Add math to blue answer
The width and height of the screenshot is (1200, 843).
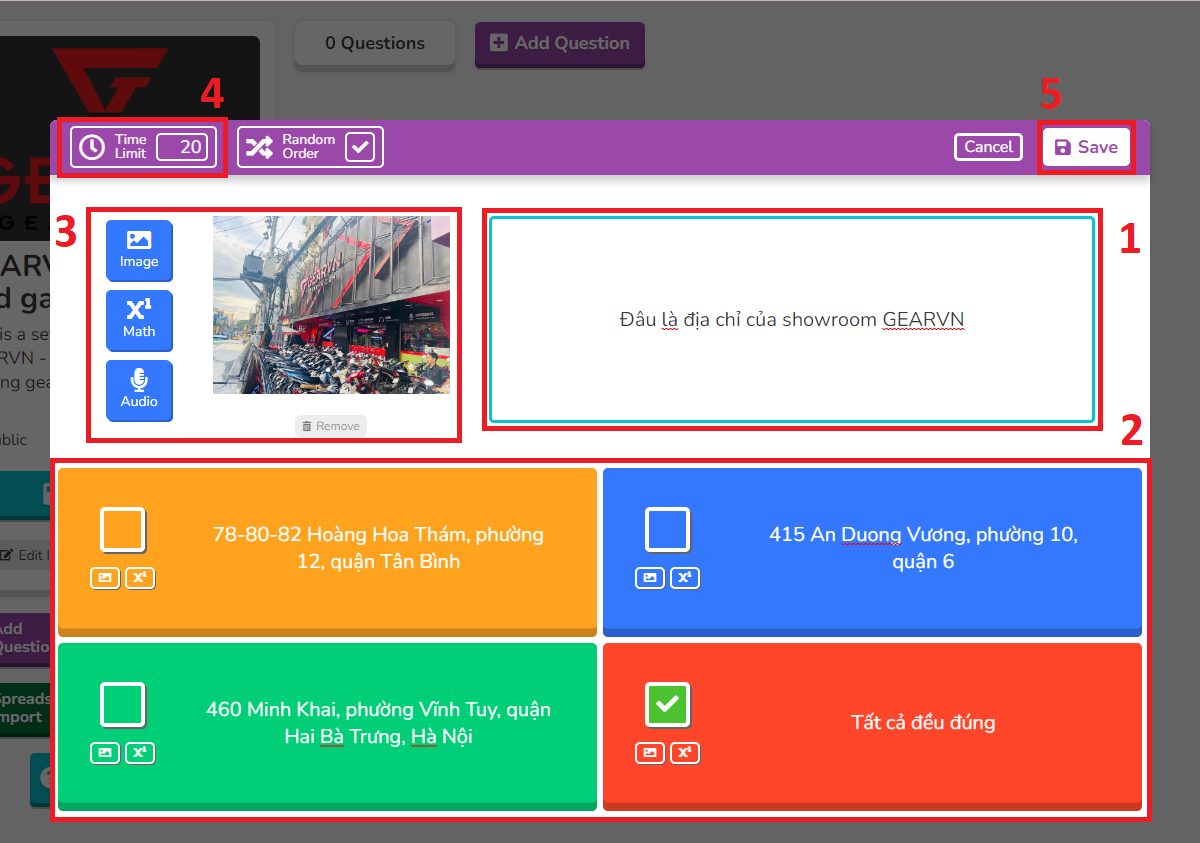point(685,578)
